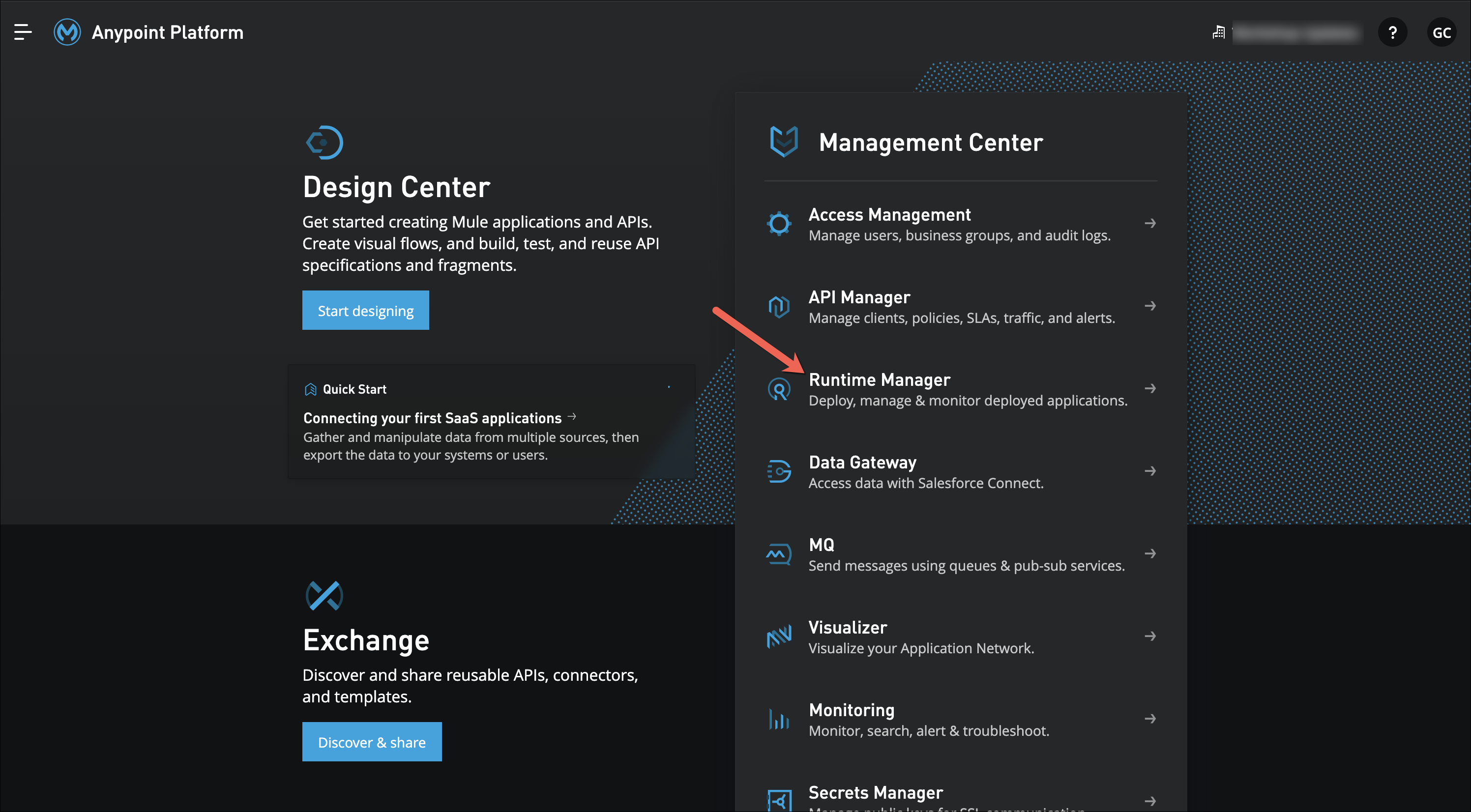Click 'Discover and share reusable APIs' description
1471x812 pixels.
pyautogui.click(x=470, y=686)
